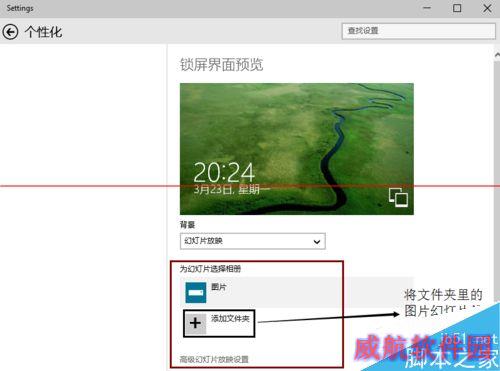Go back using the arrow beside 个性化

click(10, 32)
